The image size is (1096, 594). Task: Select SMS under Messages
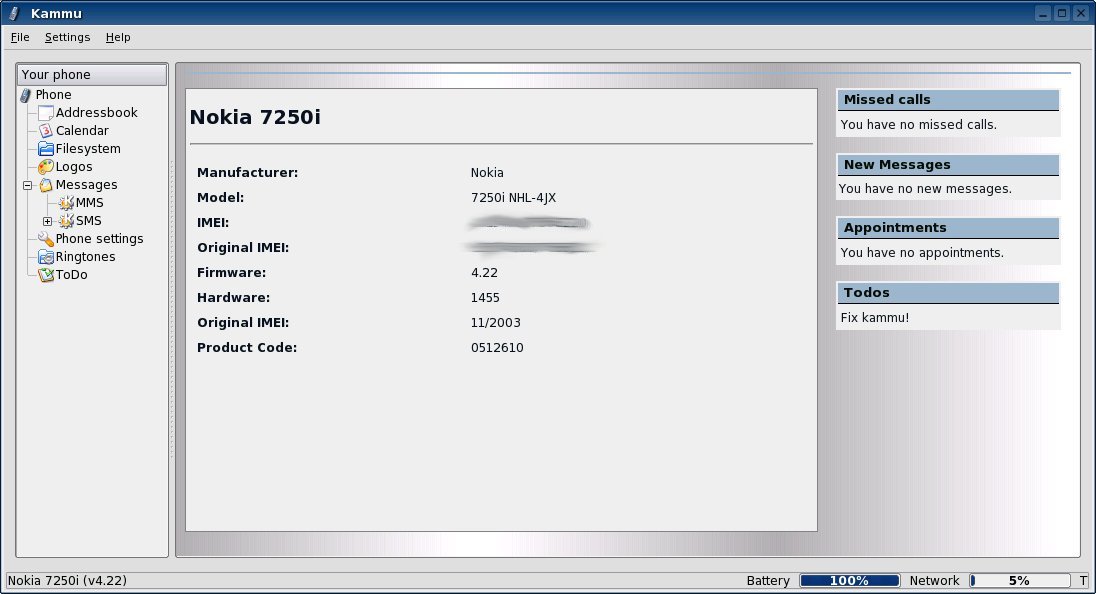coord(89,222)
